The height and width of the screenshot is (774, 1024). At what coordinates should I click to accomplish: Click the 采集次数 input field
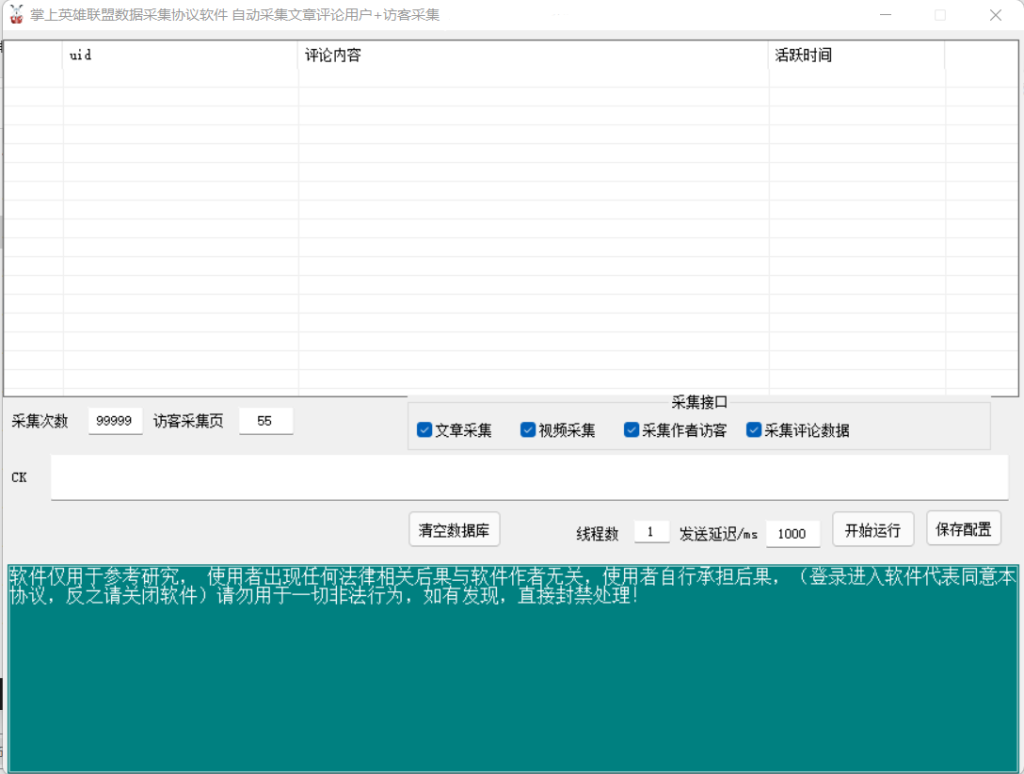click(x=115, y=421)
